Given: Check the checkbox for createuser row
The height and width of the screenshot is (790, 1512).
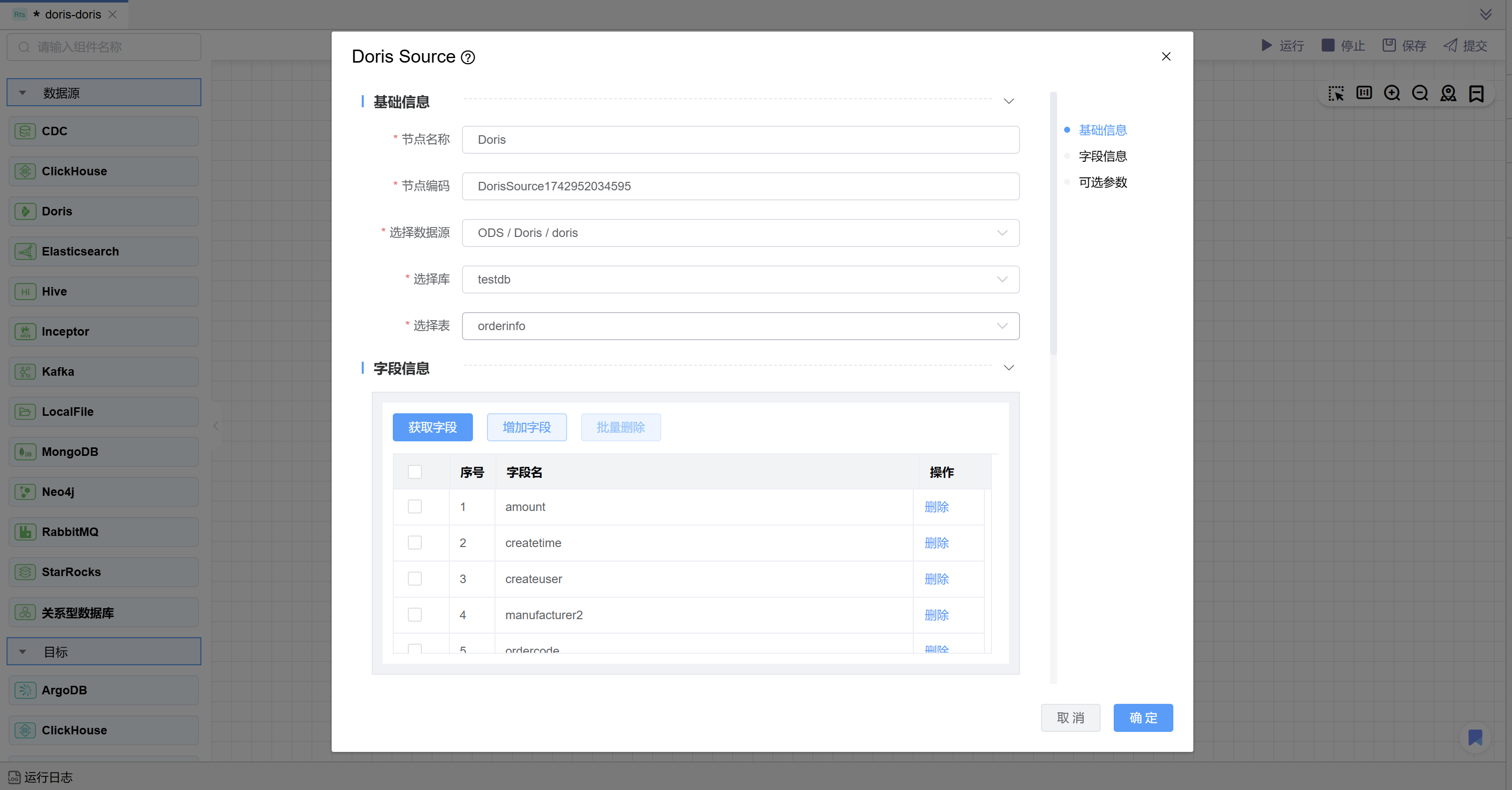Looking at the screenshot, I should point(414,579).
